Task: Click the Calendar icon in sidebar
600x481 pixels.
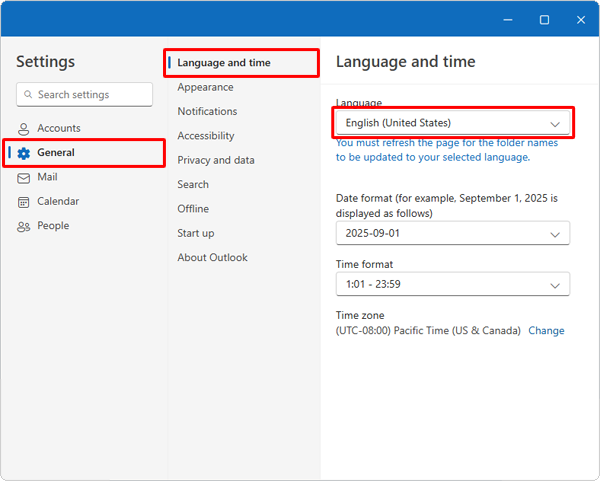Action: click(x=23, y=202)
